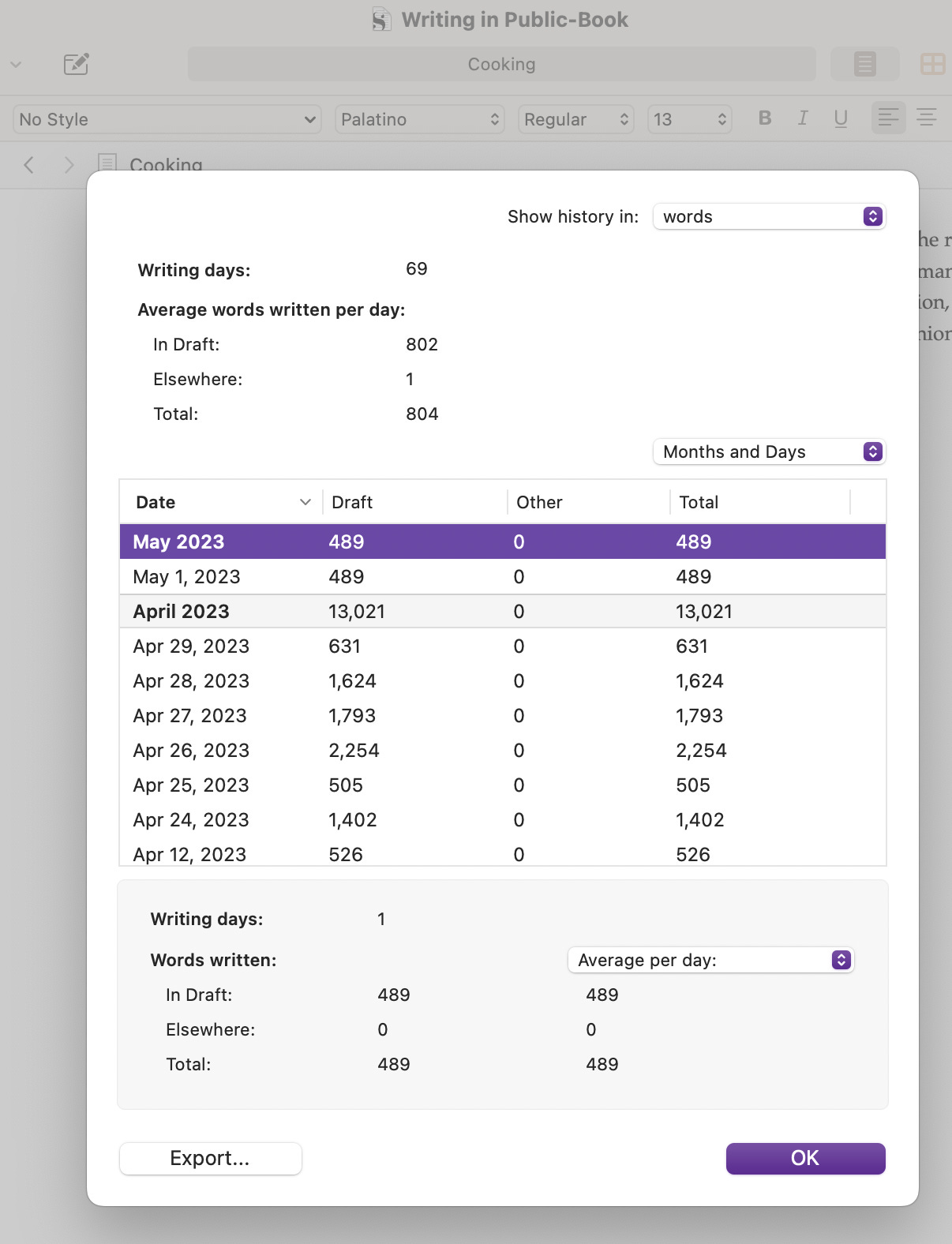Select the Apr 12, 2023 row

(503, 853)
